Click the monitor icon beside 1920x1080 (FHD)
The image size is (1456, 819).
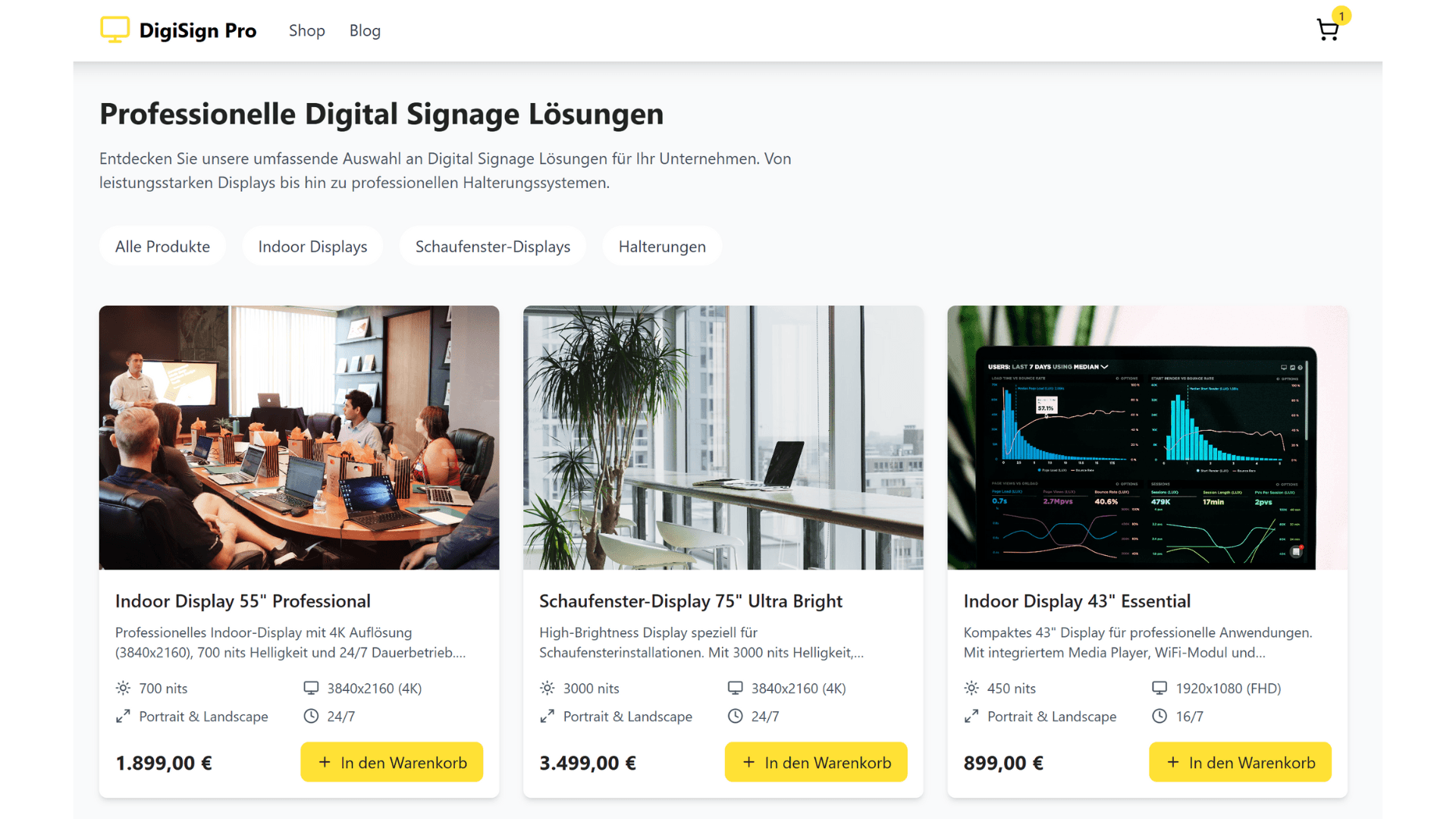click(1159, 689)
